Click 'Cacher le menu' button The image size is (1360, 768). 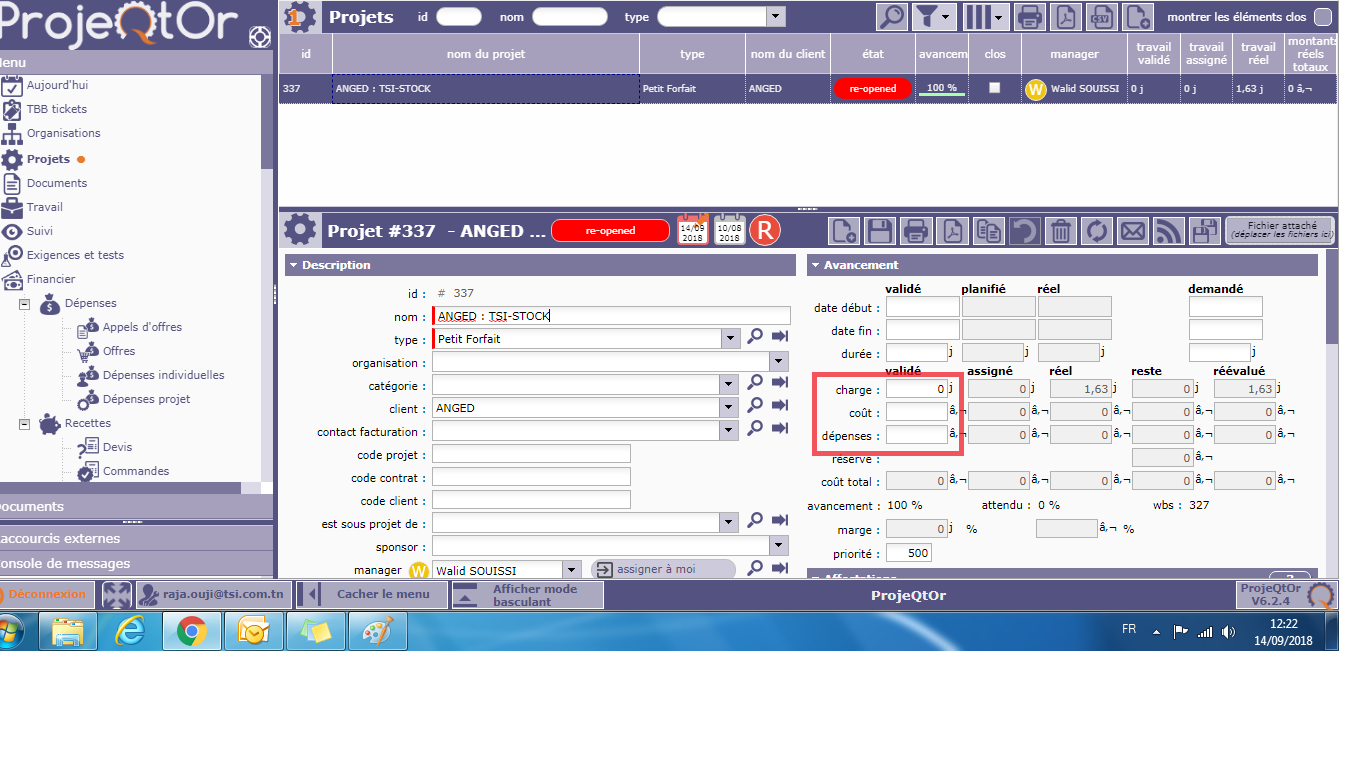pos(372,594)
